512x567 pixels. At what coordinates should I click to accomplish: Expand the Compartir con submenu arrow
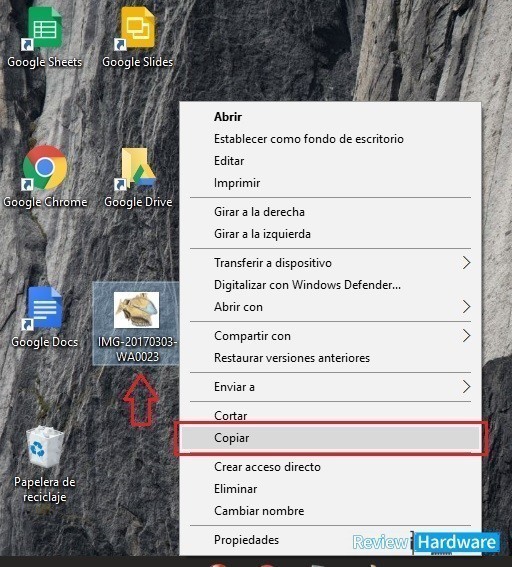click(x=466, y=336)
